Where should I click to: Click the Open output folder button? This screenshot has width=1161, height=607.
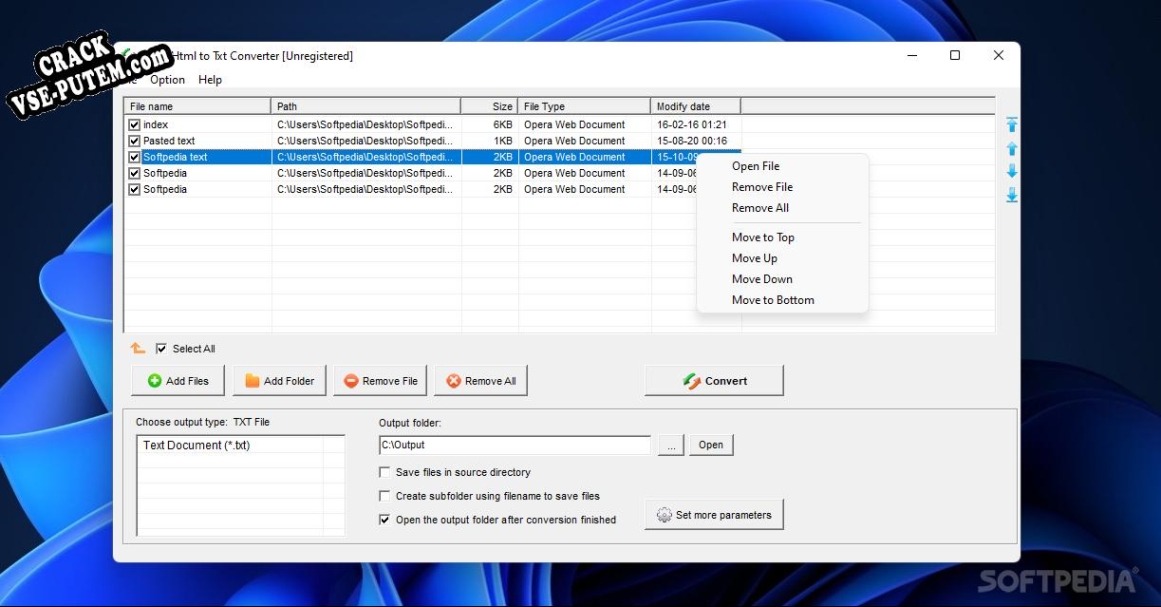(x=711, y=445)
